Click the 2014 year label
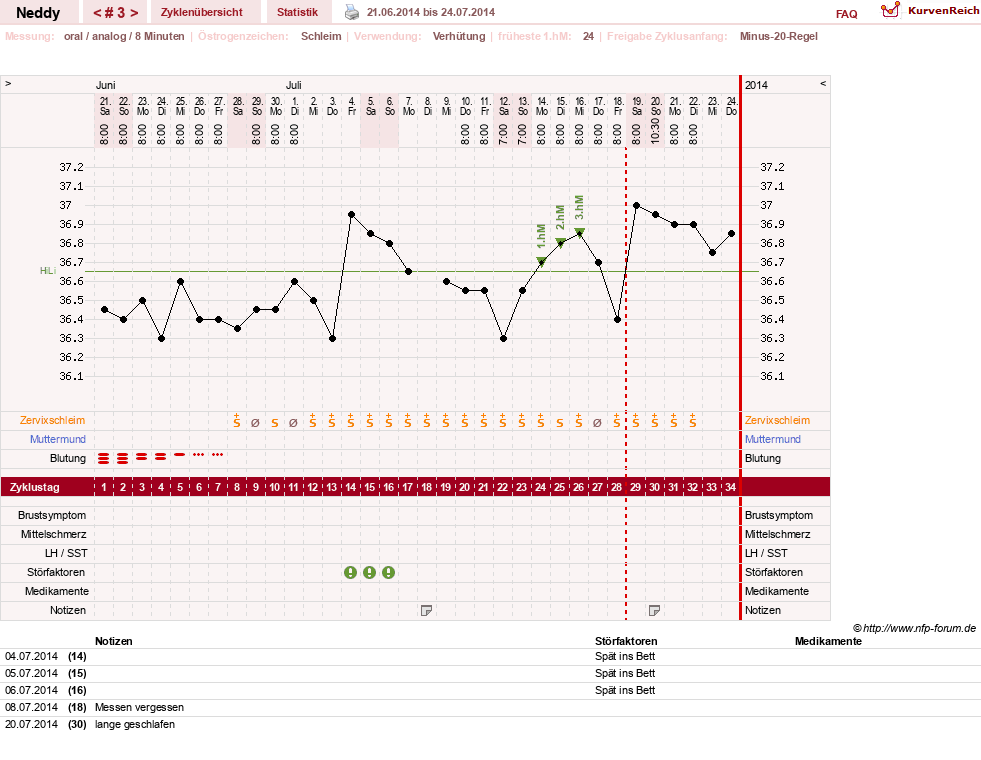Screen dimensions: 981x760 tap(756, 85)
